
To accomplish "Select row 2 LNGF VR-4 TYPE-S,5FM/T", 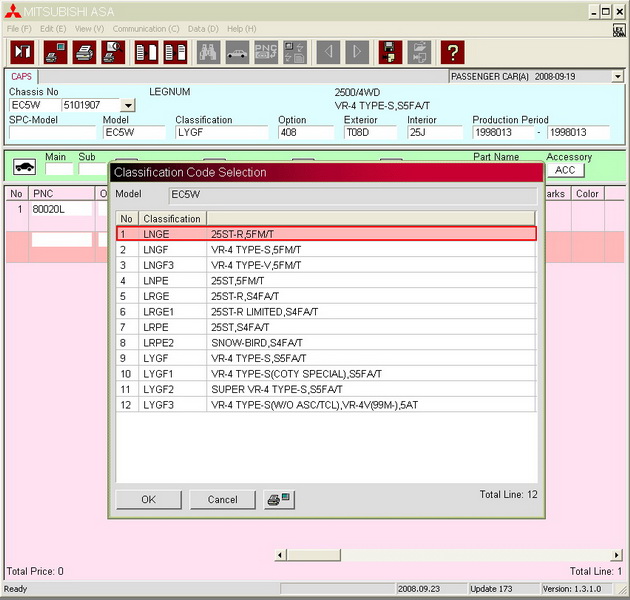I will coord(326,250).
